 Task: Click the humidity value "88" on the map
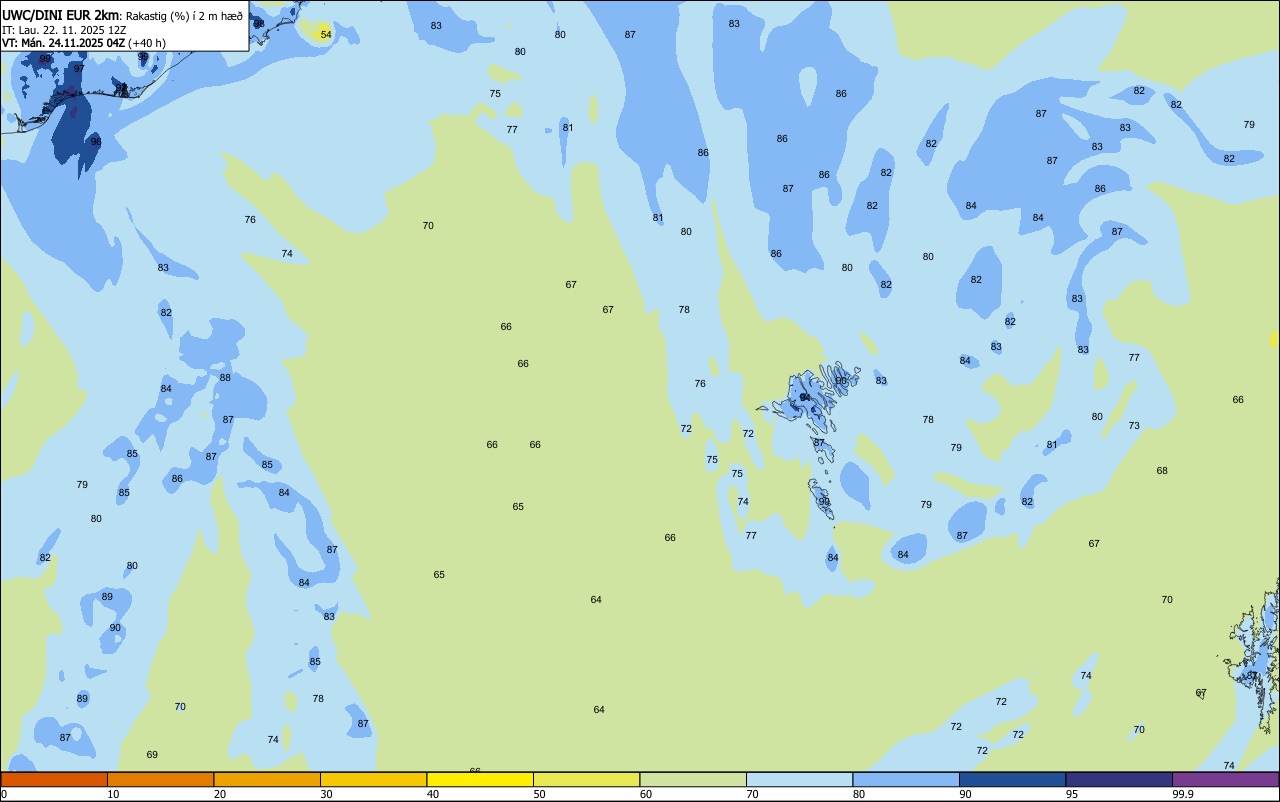click(x=225, y=378)
